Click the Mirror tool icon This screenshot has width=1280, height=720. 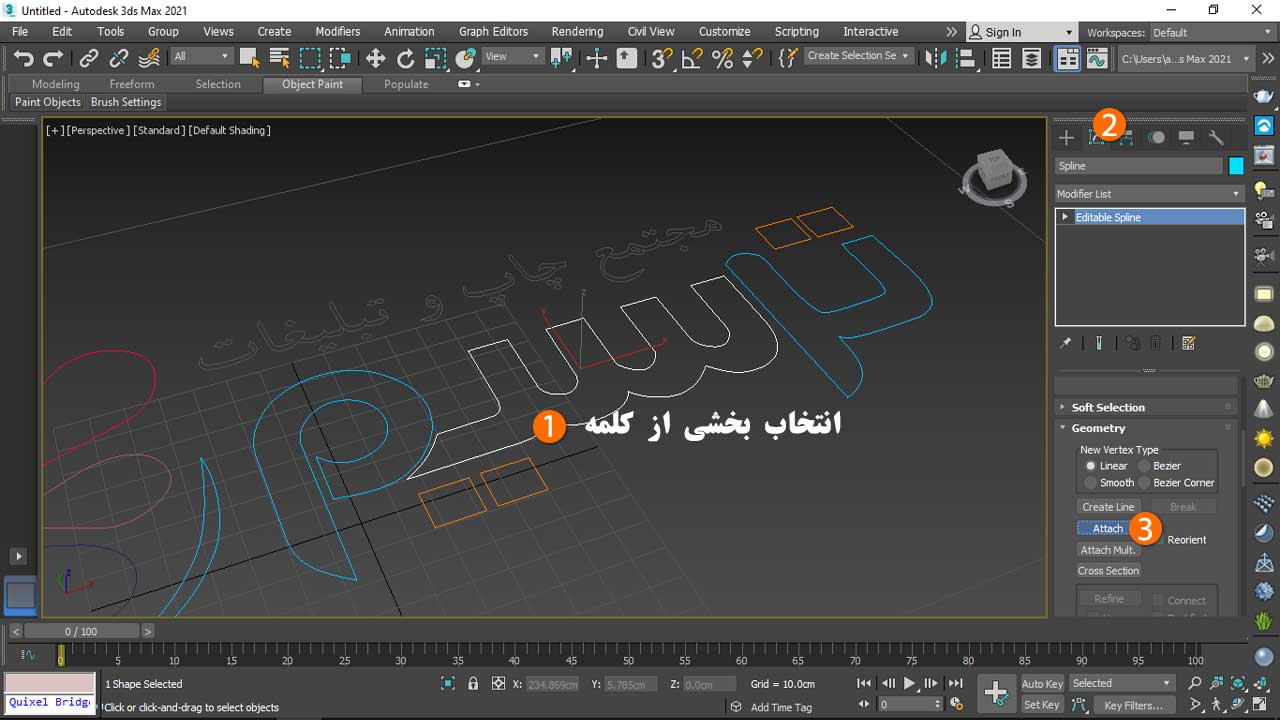tap(936, 58)
